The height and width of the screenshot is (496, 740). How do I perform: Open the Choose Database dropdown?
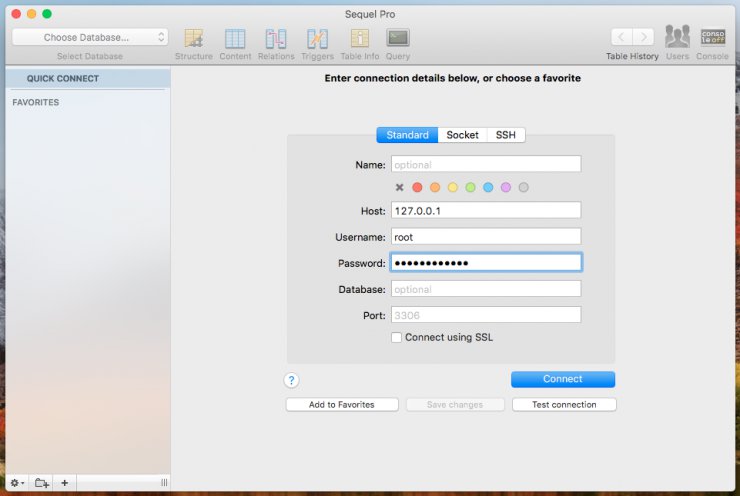click(90, 37)
